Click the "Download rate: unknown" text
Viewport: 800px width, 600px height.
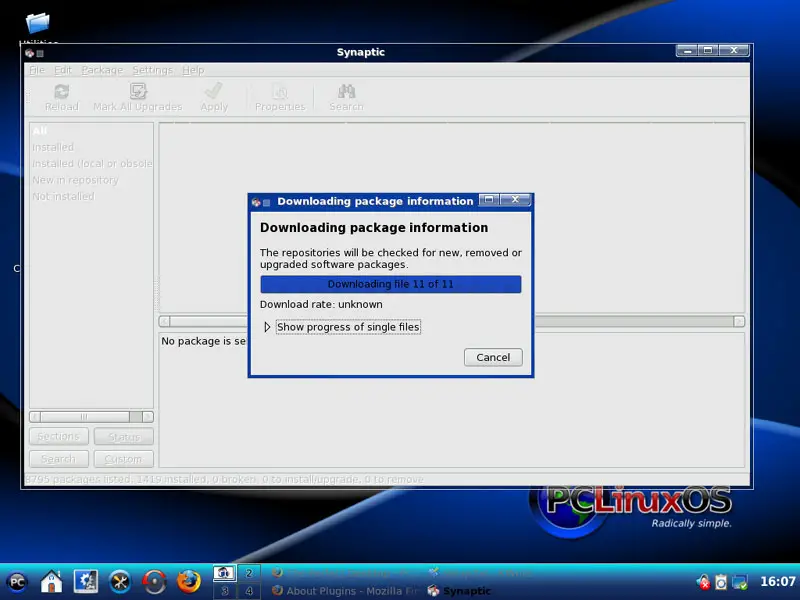321,305
